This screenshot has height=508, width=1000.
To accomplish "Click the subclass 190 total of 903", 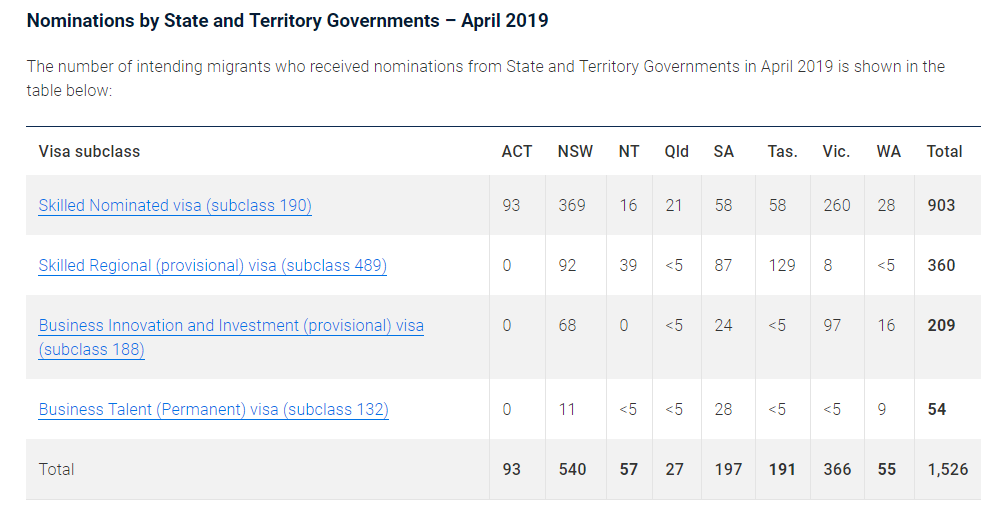I will pyautogui.click(x=941, y=205).
